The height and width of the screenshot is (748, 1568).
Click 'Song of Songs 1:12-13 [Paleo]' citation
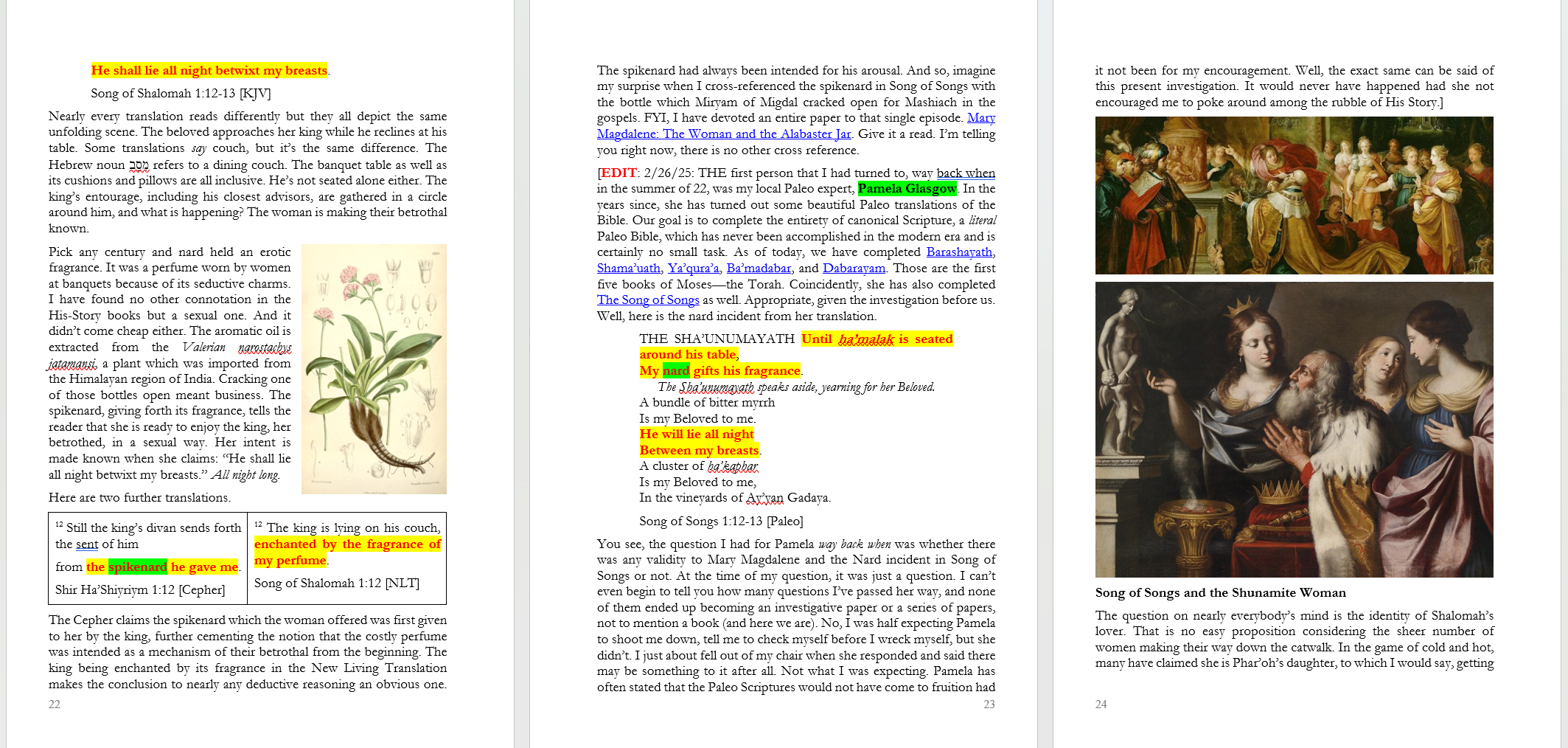[721, 522]
